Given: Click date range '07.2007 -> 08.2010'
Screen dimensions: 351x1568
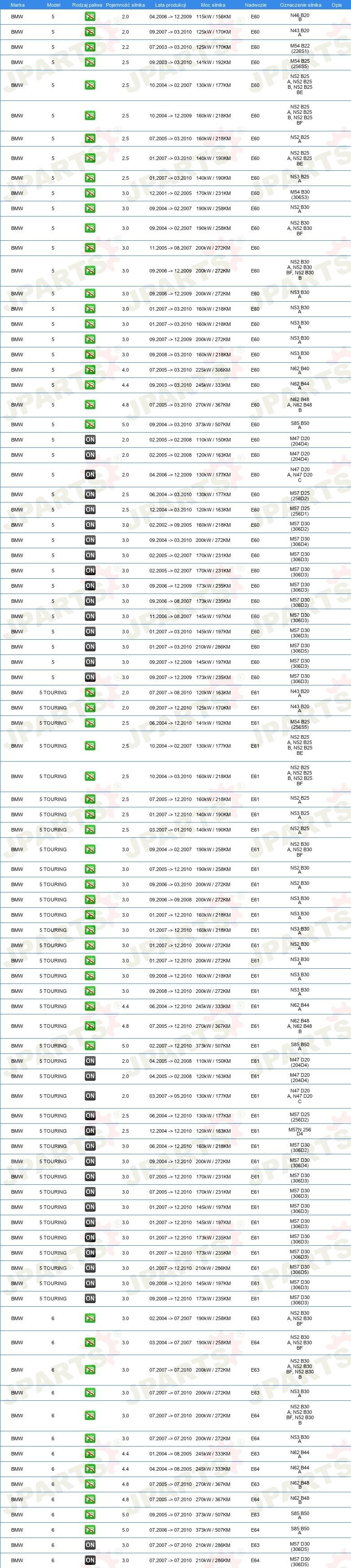Looking at the screenshot, I should pos(171,693).
